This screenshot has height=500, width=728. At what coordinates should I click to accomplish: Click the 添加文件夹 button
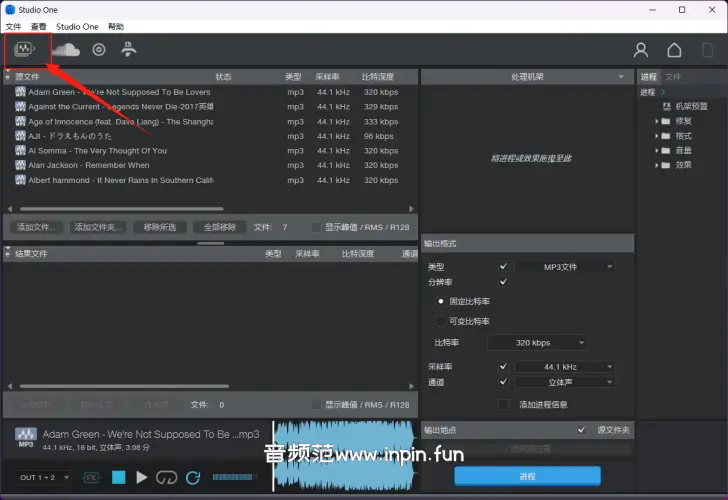tap(98, 227)
